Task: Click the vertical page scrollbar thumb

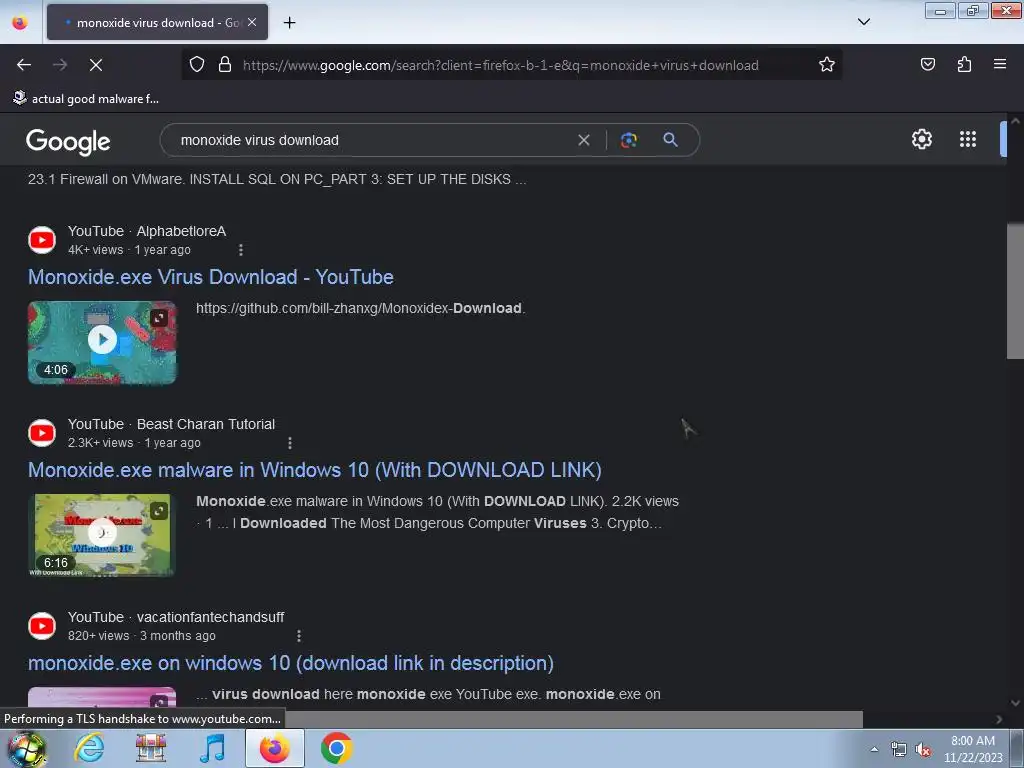Action: [x=1015, y=291]
